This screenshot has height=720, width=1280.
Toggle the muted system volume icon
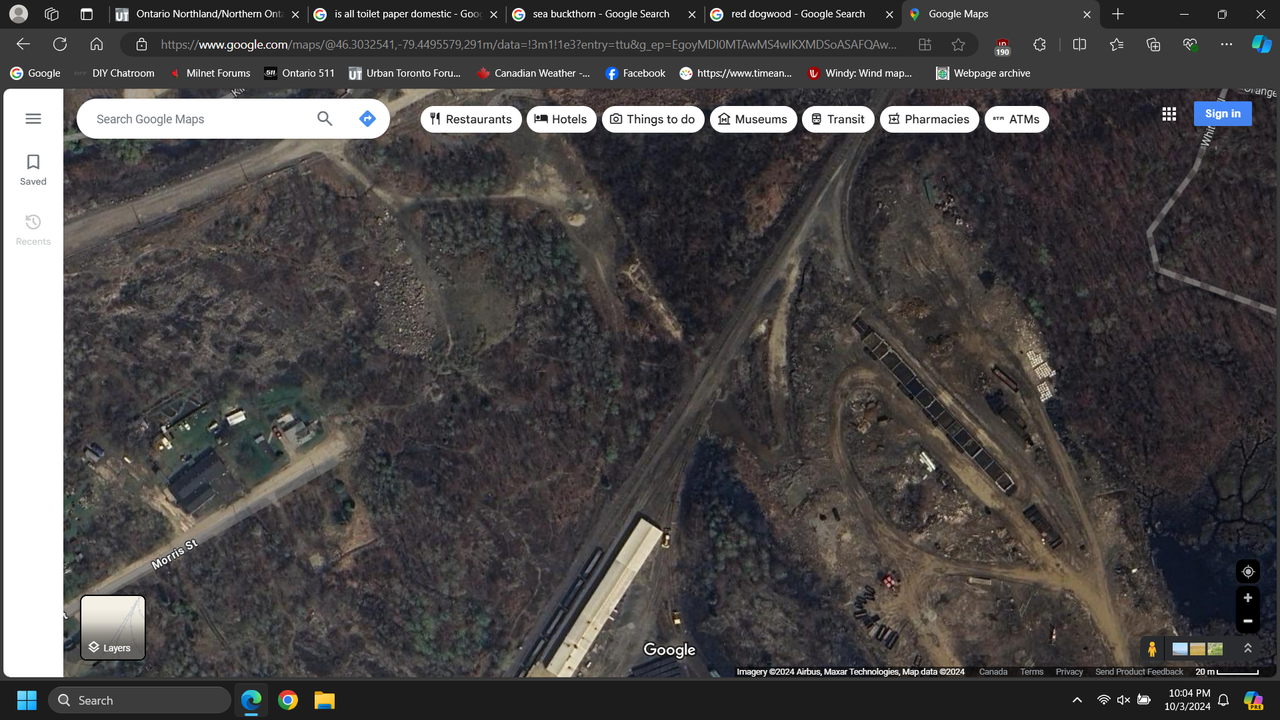click(x=1123, y=700)
